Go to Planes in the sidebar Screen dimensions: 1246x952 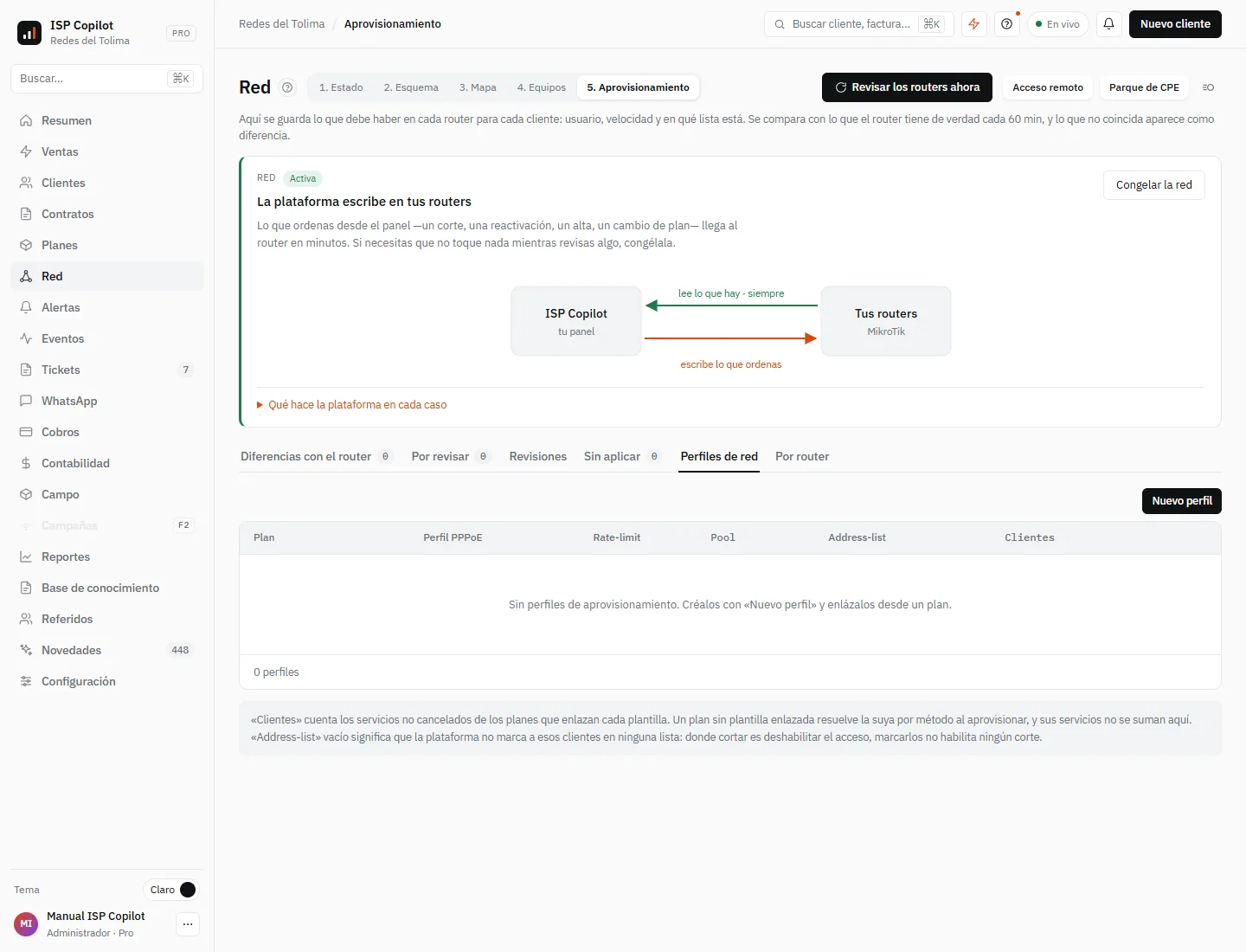[x=107, y=245]
